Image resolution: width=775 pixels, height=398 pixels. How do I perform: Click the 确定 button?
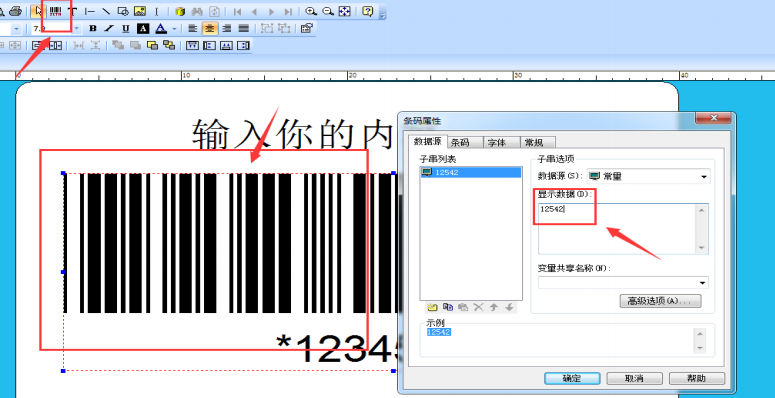pos(572,378)
